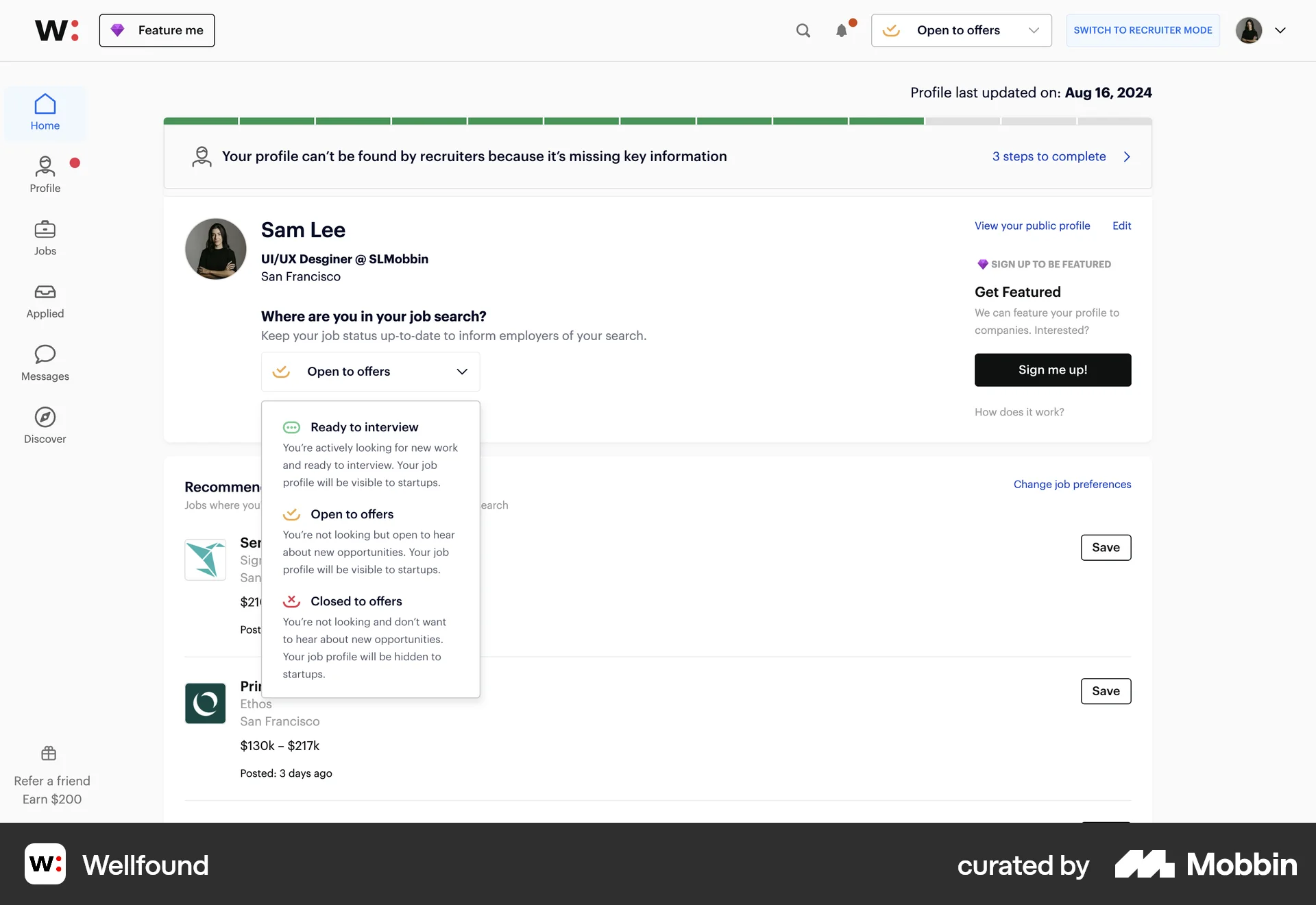Select Open to offers in the status list
Image resolution: width=1316 pixels, height=905 pixels.
click(352, 514)
